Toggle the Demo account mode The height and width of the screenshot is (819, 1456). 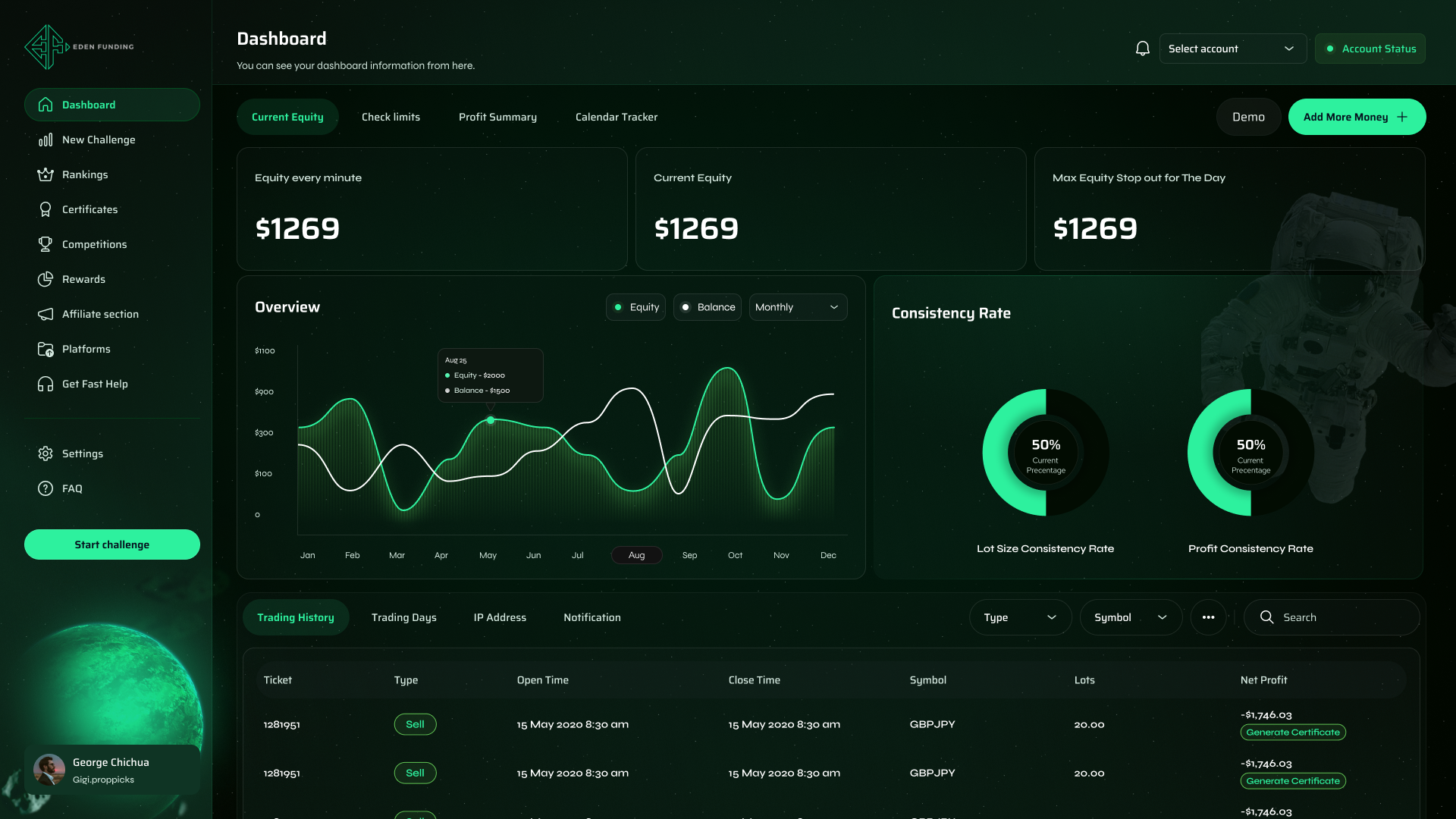[x=1248, y=117]
